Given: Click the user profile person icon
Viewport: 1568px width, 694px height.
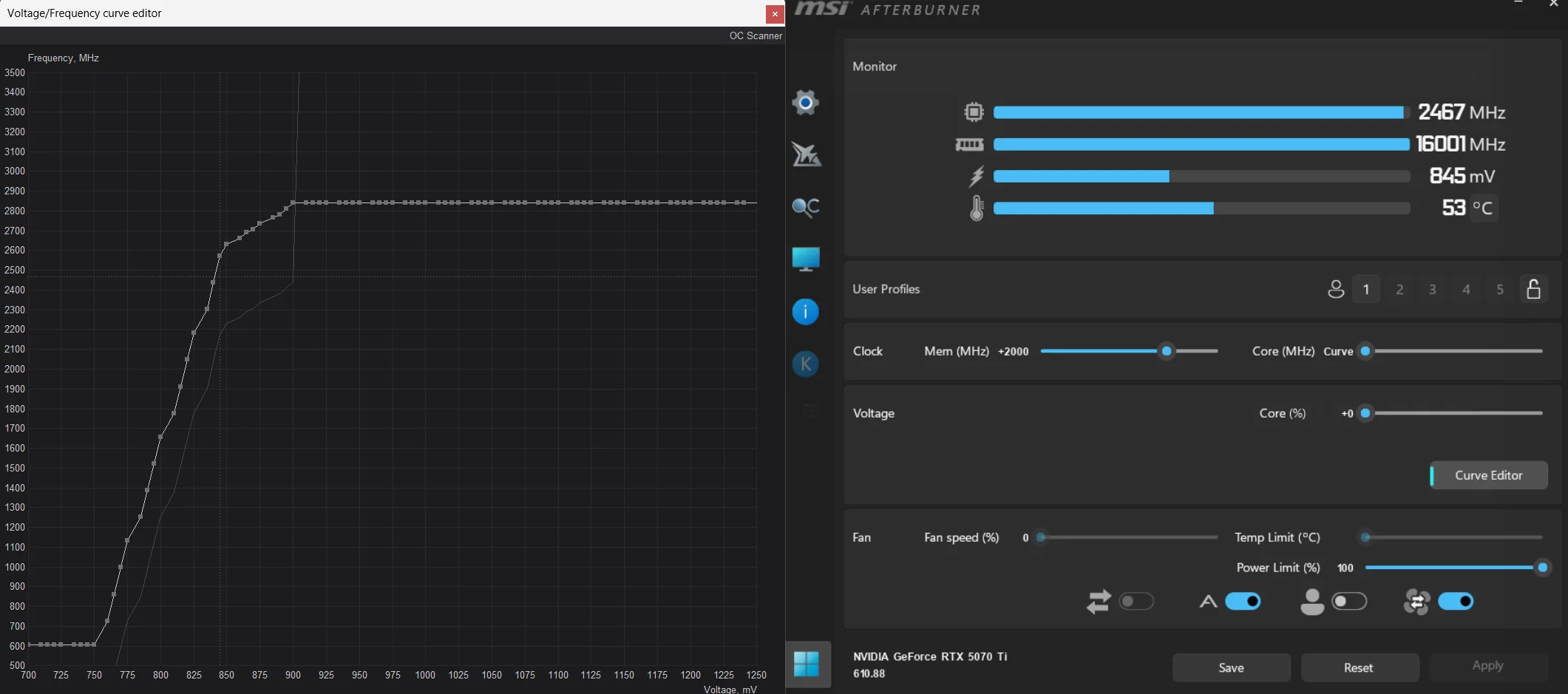Looking at the screenshot, I should (1336, 289).
